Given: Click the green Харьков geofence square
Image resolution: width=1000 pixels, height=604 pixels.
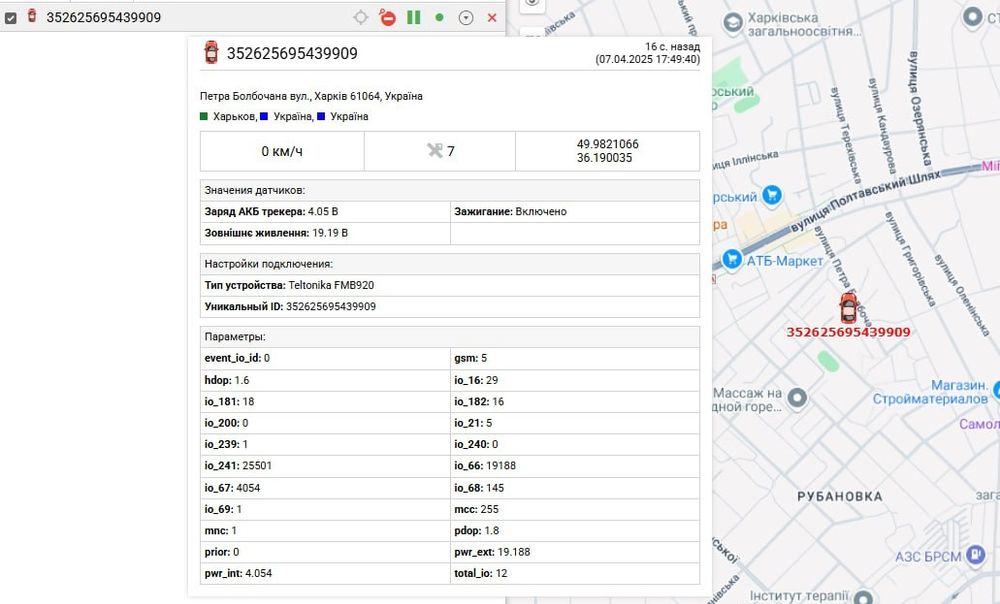Looking at the screenshot, I should coord(205,117).
